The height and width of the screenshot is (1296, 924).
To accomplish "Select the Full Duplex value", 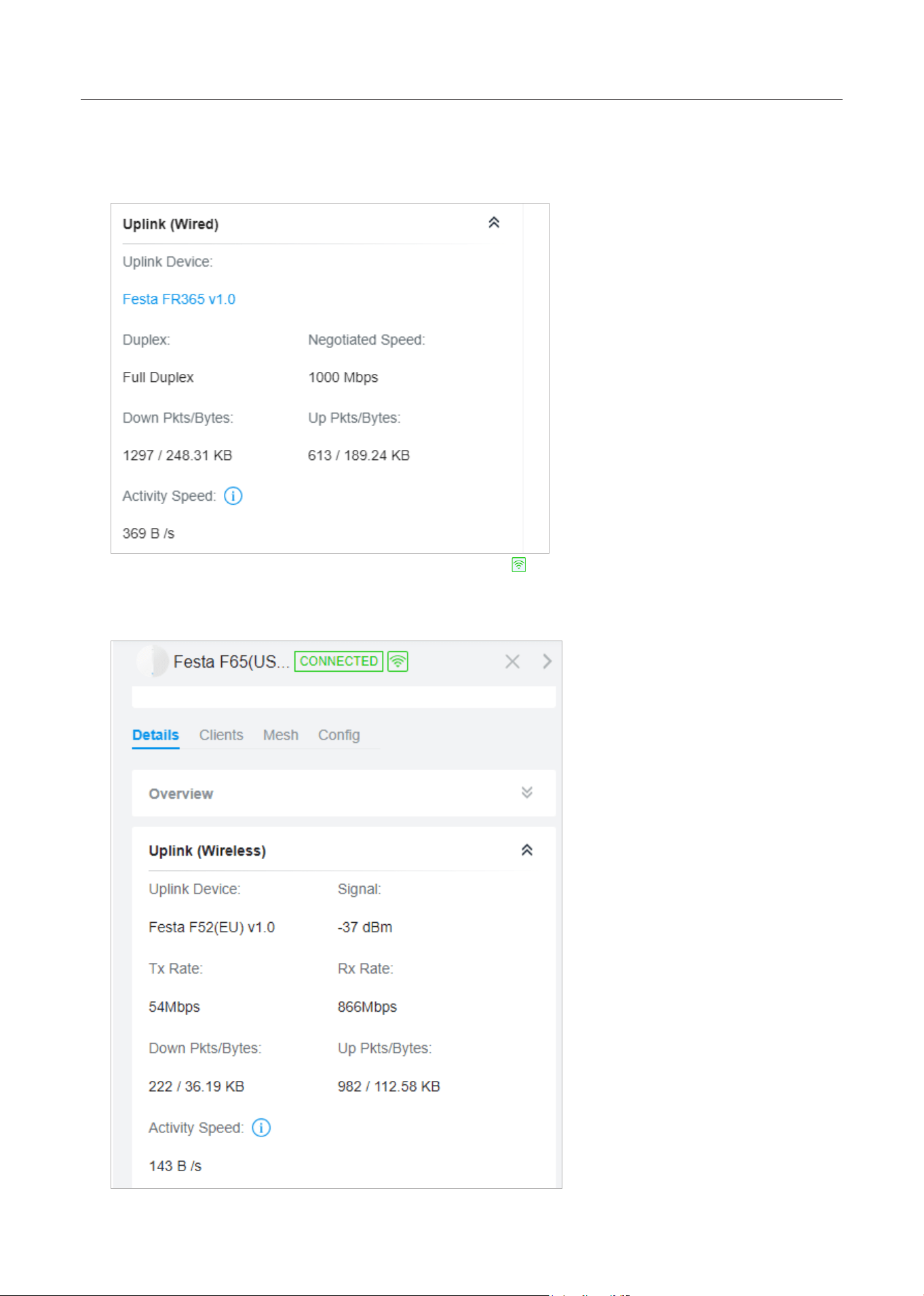I will click(x=158, y=377).
